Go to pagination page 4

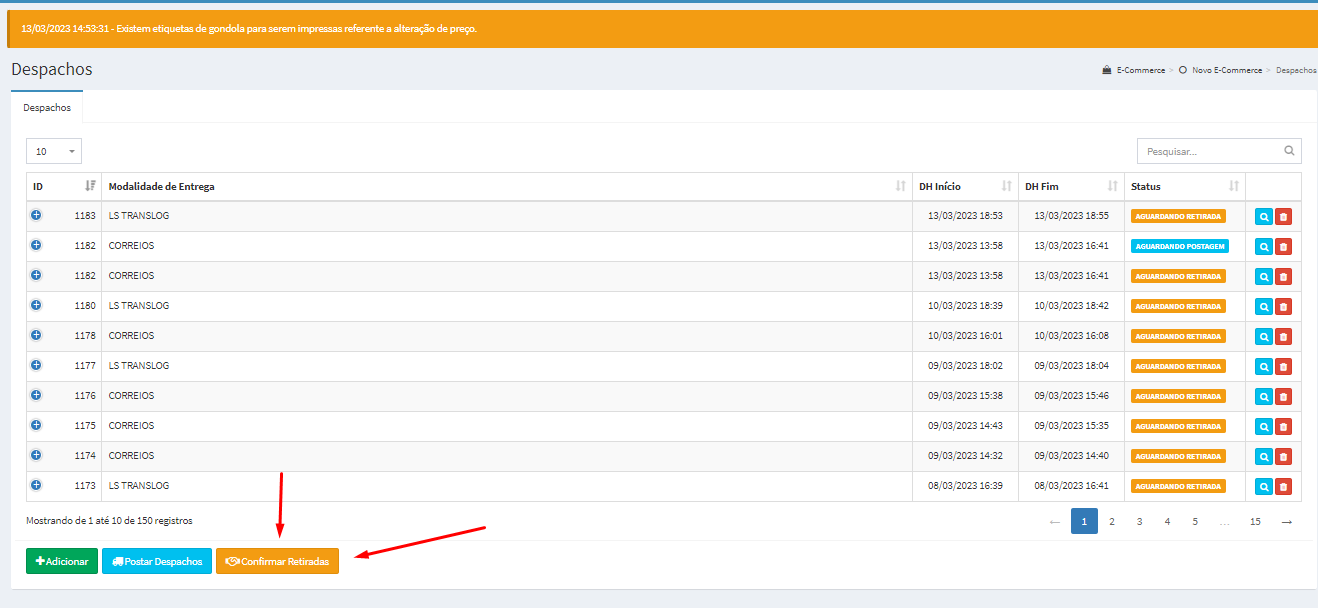click(1167, 521)
